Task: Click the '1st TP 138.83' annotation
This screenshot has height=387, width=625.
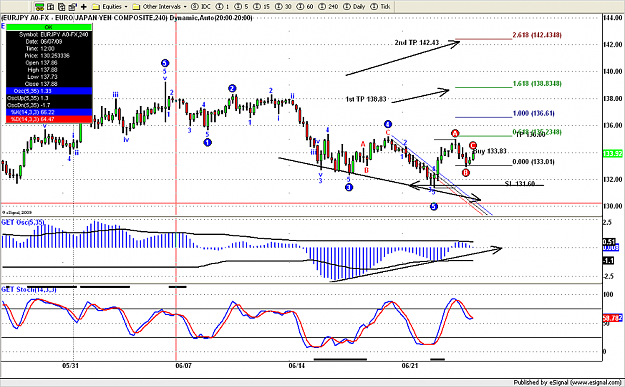Action: pyautogui.click(x=366, y=99)
